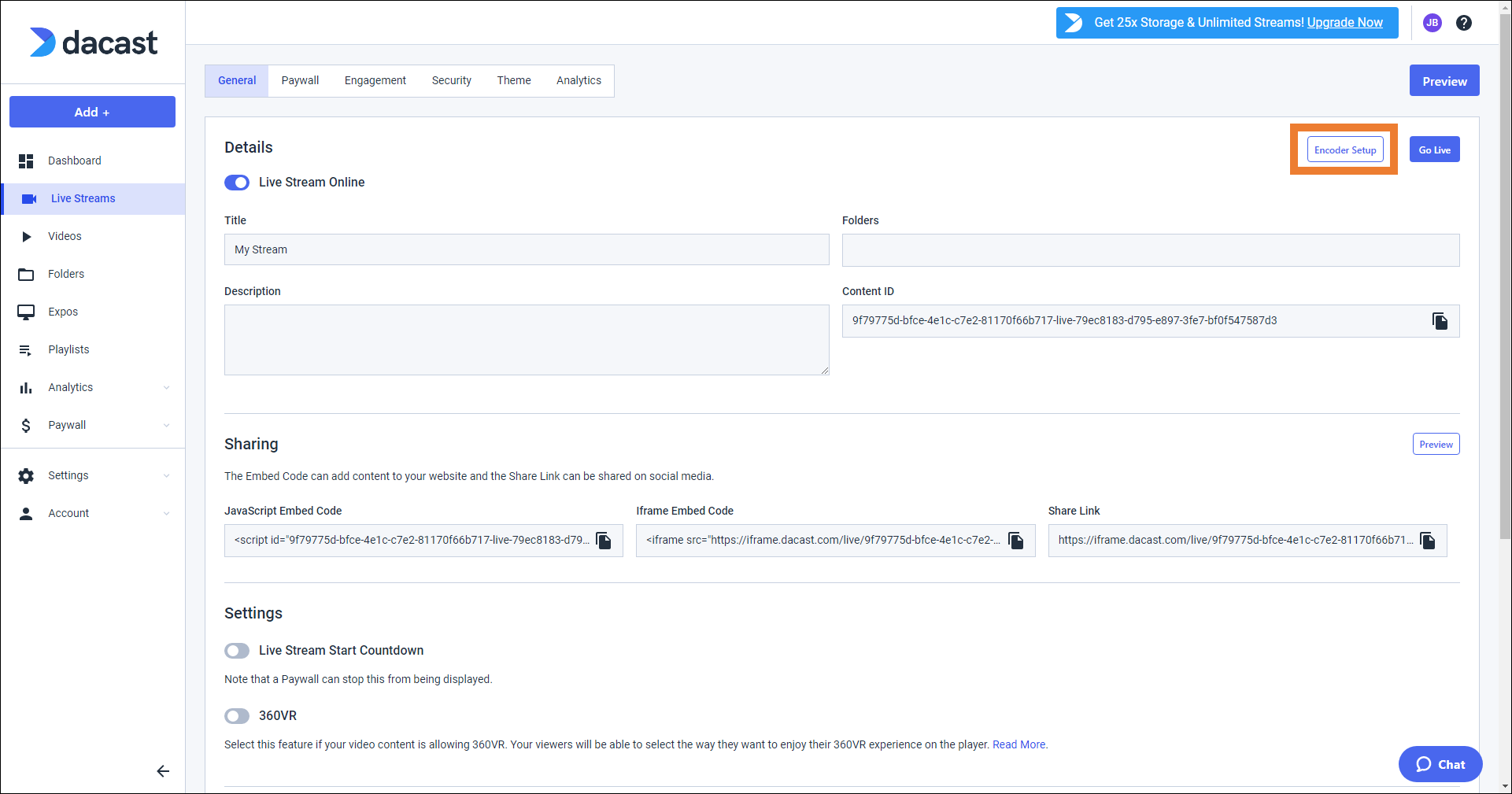Image resolution: width=1512 pixels, height=794 pixels.
Task: Go to Dashboard in sidebar
Action: click(75, 161)
